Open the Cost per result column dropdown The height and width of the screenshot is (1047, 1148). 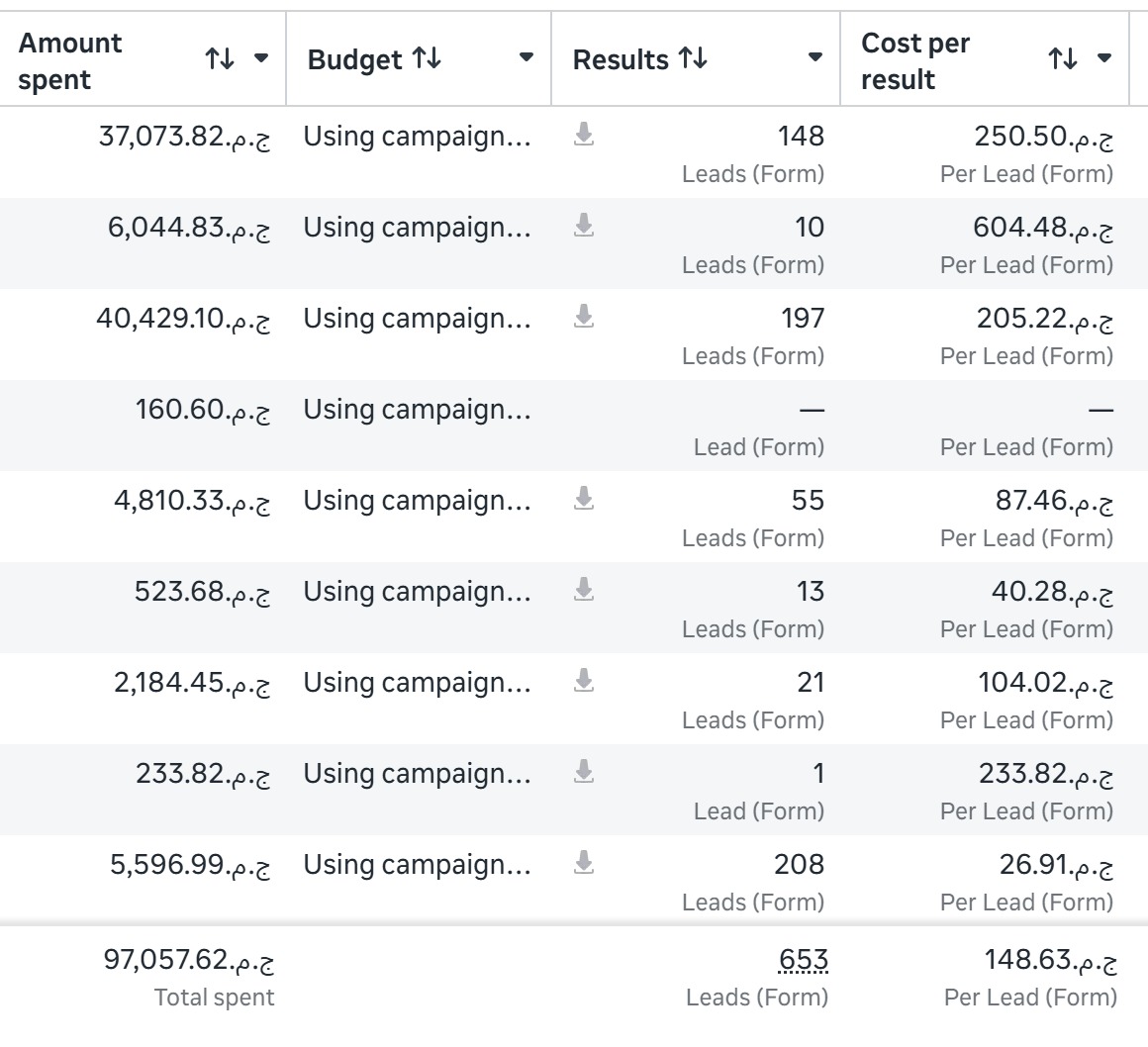1104,57
